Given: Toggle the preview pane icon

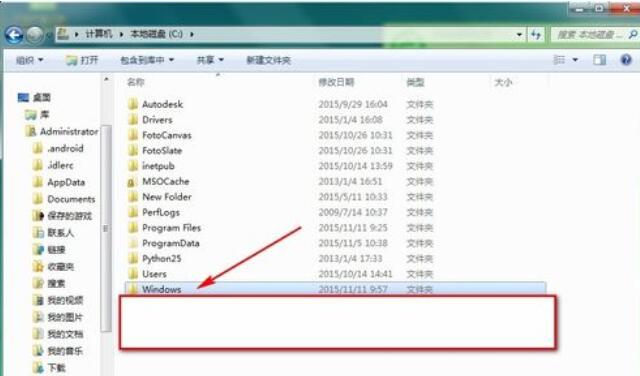Looking at the screenshot, I should tap(599, 60).
